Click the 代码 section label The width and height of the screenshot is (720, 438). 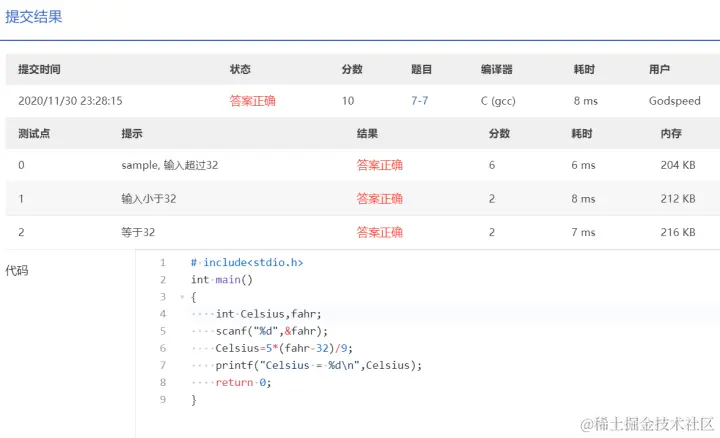click(x=17, y=270)
